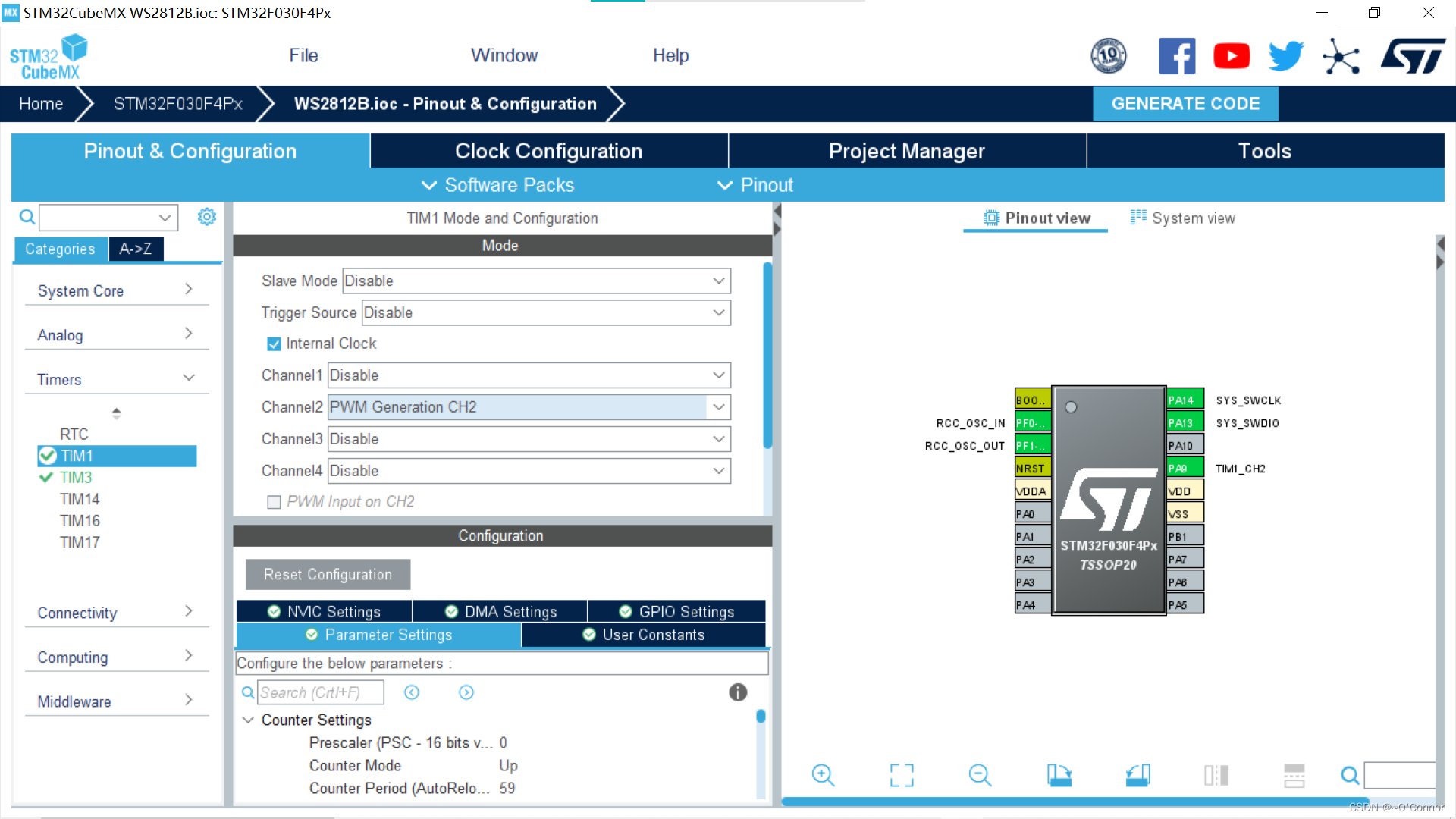Open the Facebook icon in header
The width and height of the screenshot is (1456, 819).
pos(1177,56)
